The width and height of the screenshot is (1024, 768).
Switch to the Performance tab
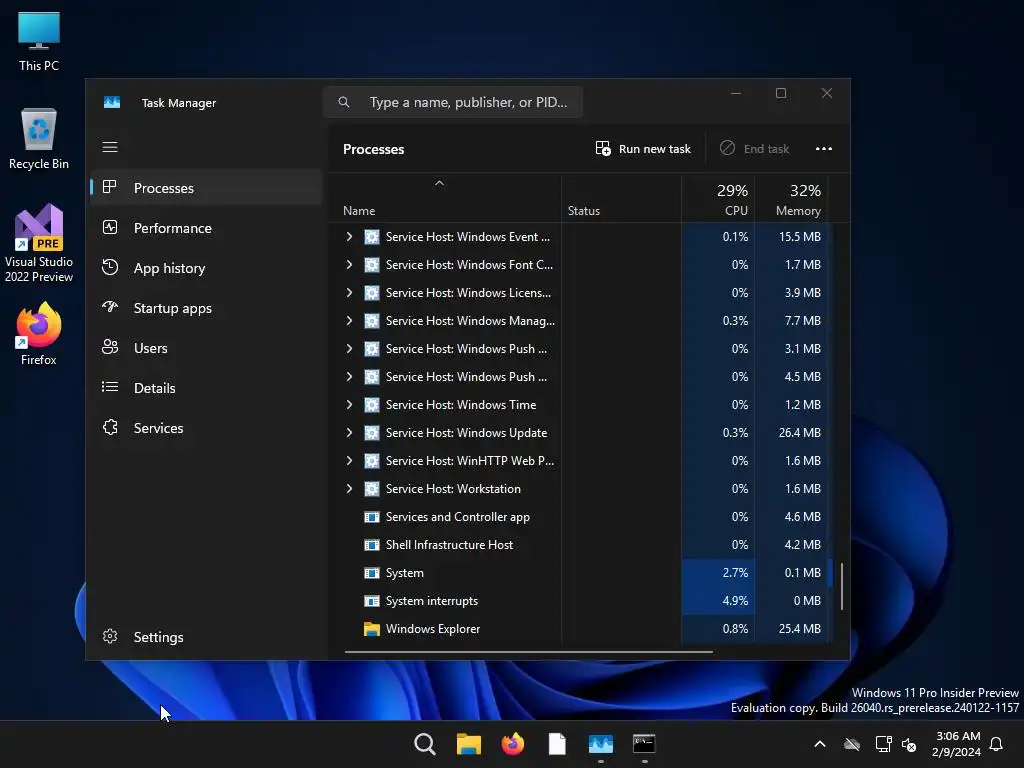click(206, 228)
